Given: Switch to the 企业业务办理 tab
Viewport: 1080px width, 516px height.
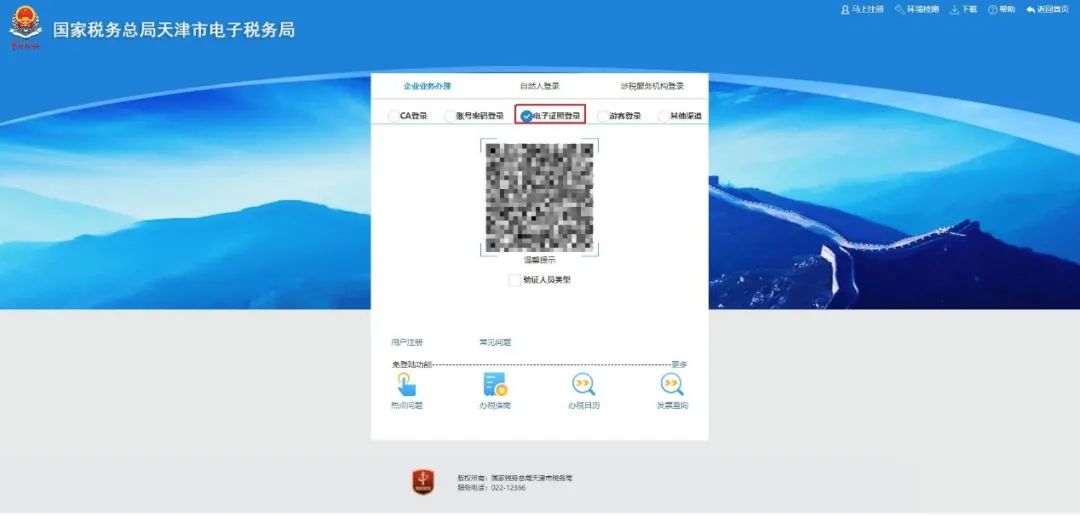Looking at the screenshot, I should click(427, 86).
